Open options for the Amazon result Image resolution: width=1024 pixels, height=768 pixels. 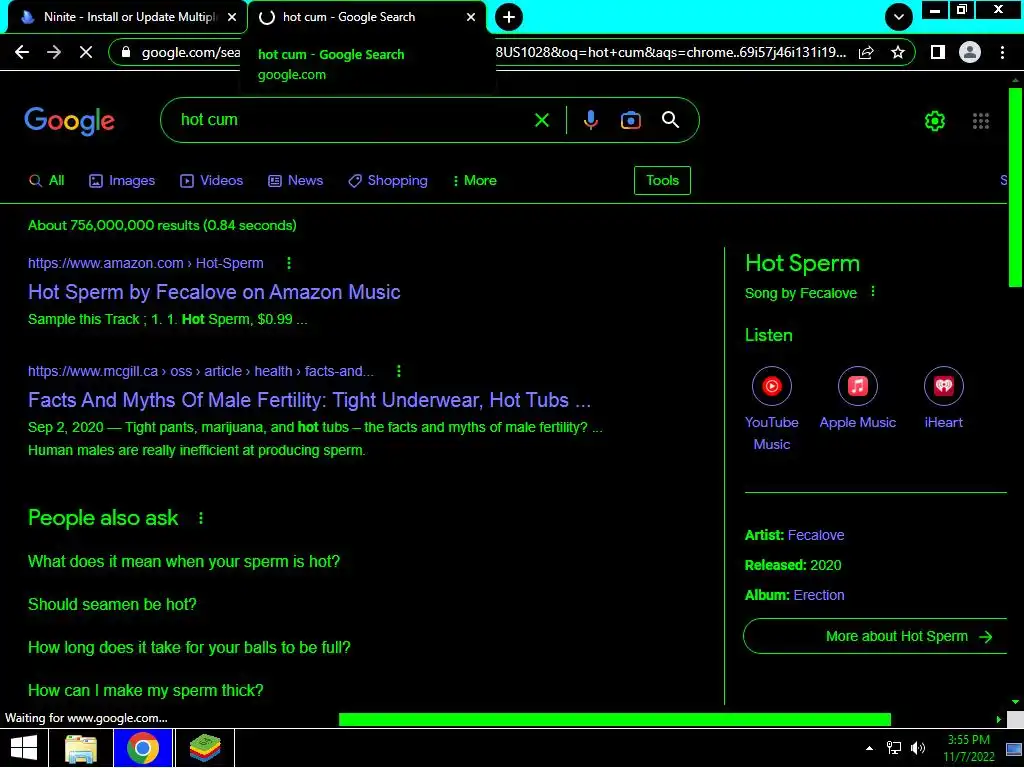289,263
